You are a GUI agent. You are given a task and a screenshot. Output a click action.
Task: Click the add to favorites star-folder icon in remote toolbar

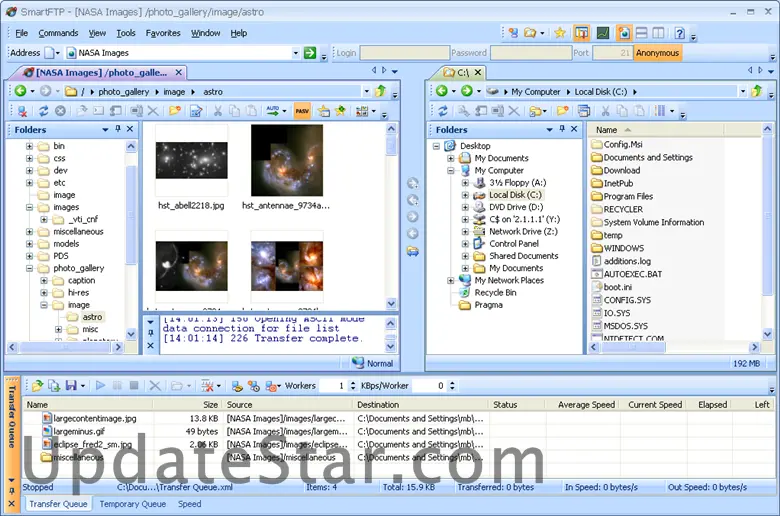pos(324,110)
